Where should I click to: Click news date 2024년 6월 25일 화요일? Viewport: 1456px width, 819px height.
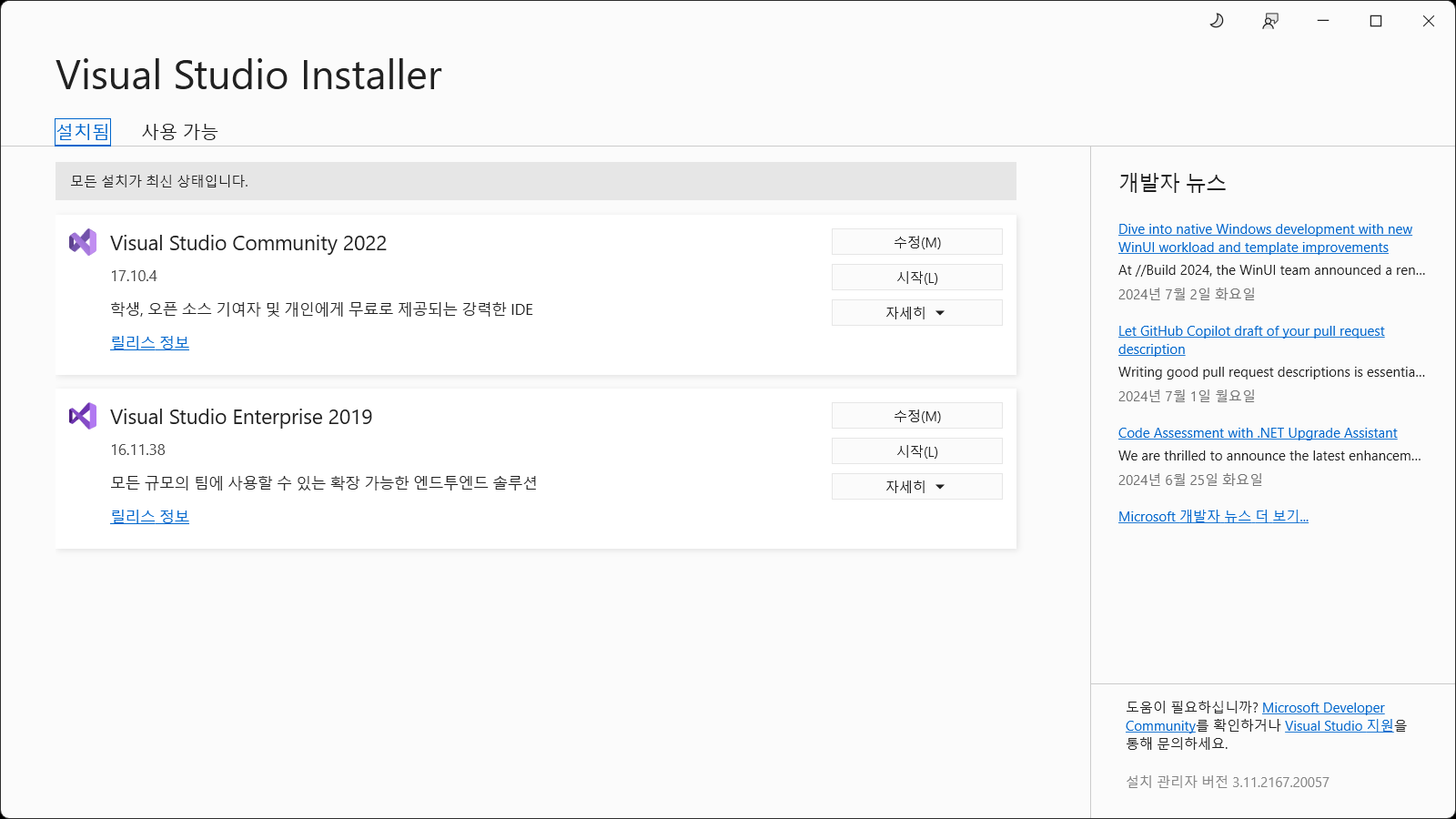[1190, 480]
